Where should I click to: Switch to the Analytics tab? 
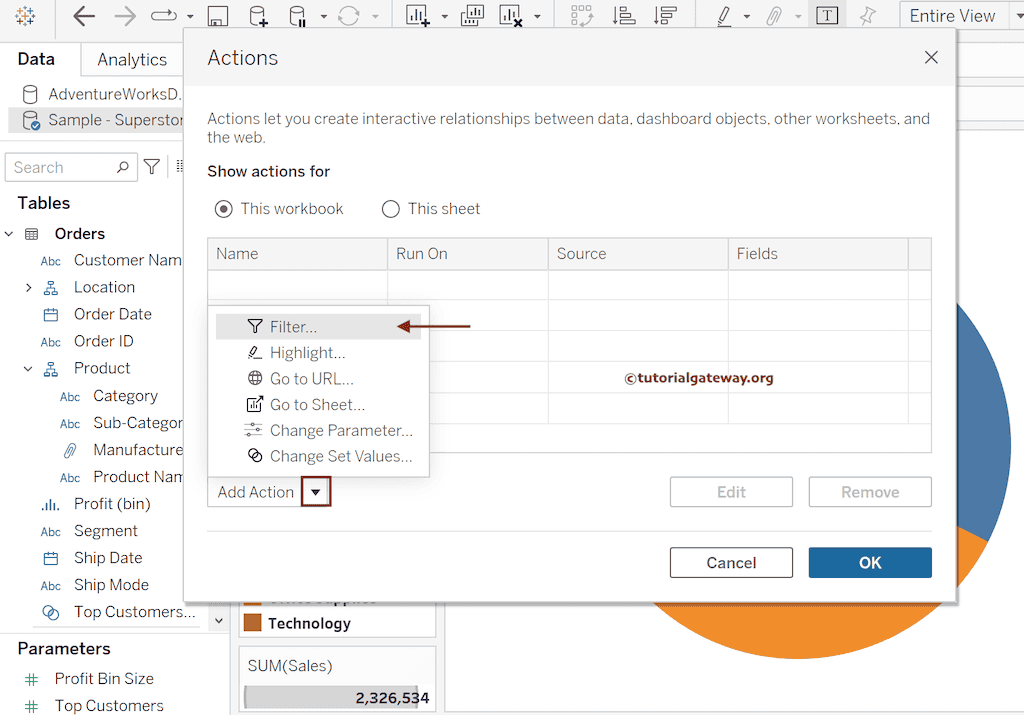pyautogui.click(x=132, y=60)
